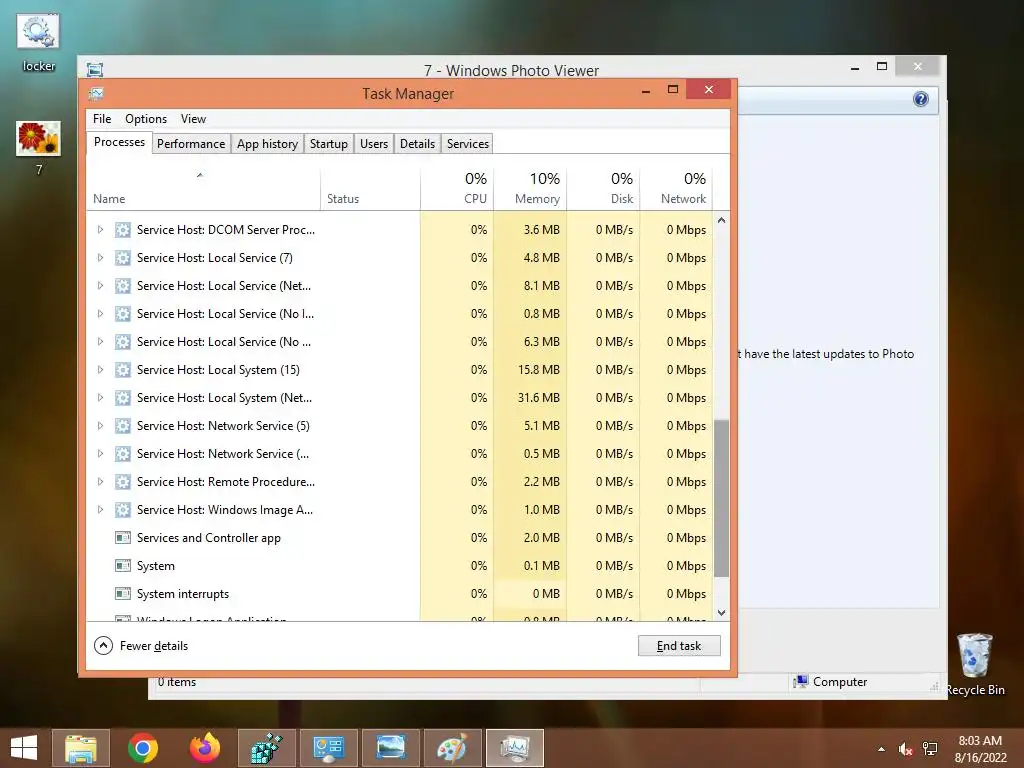
Task: Select the Service Host: Local Service (No ... 6.3 MB row
Action: pyautogui.click(x=400, y=342)
